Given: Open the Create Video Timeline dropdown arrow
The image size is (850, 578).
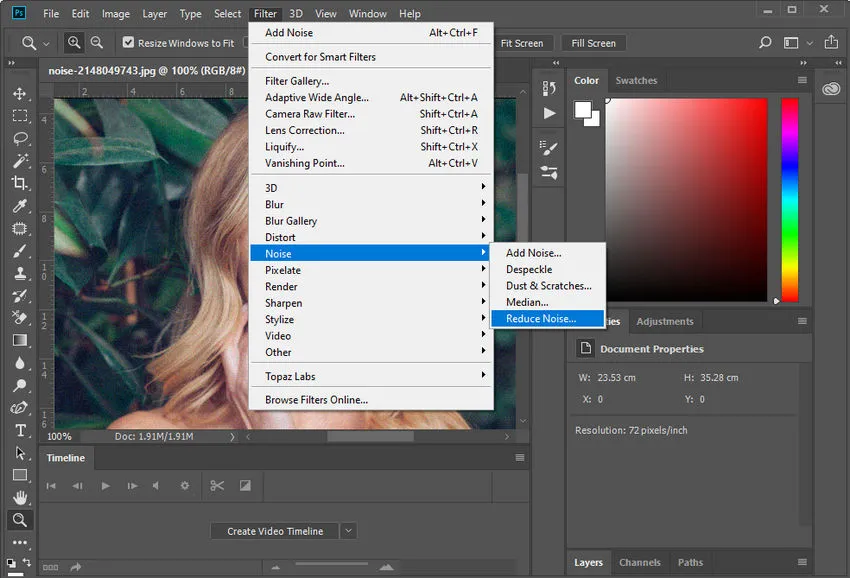Looking at the screenshot, I should pyautogui.click(x=348, y=531).
